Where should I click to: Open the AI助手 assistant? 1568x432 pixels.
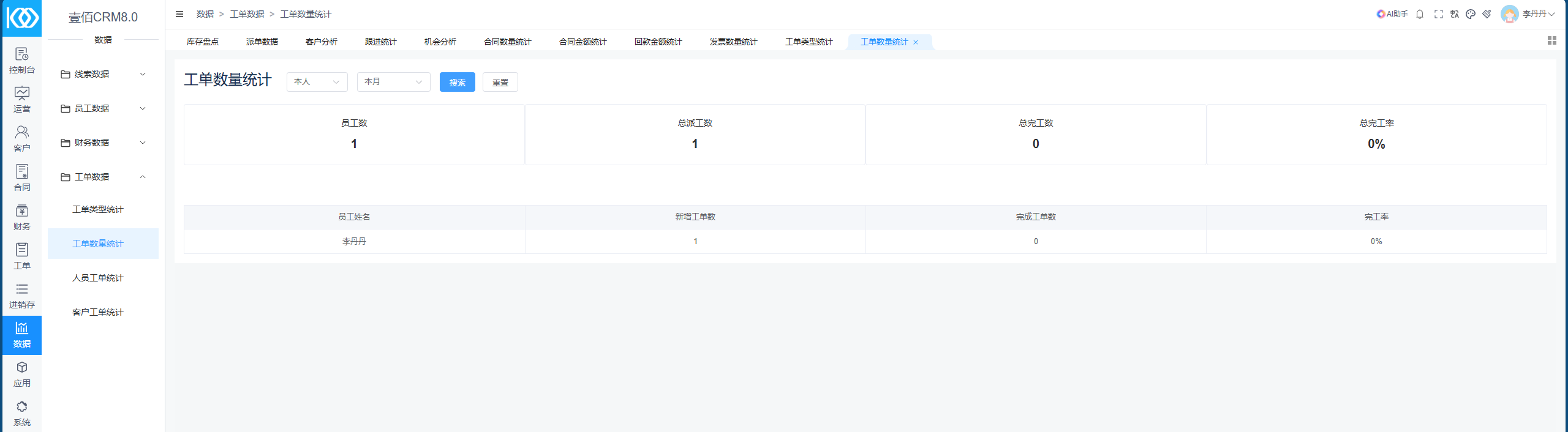pos(1392,14)
